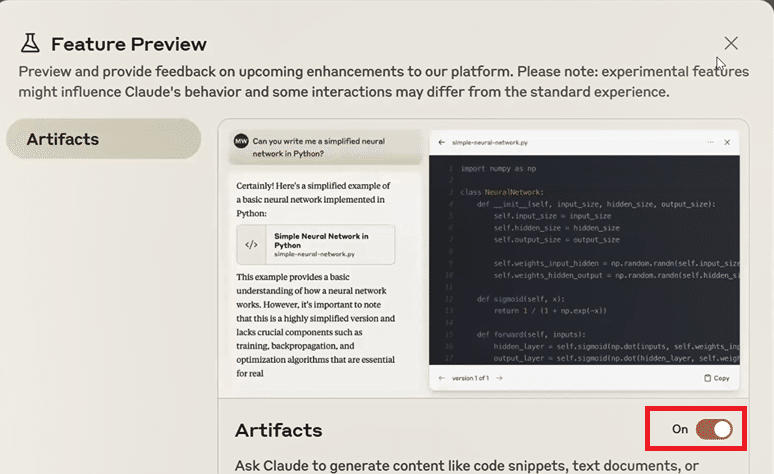Click the Feature Preview flask icon
Image resolution: width=774 pixels, height=474 pixels.
(30, 43)
